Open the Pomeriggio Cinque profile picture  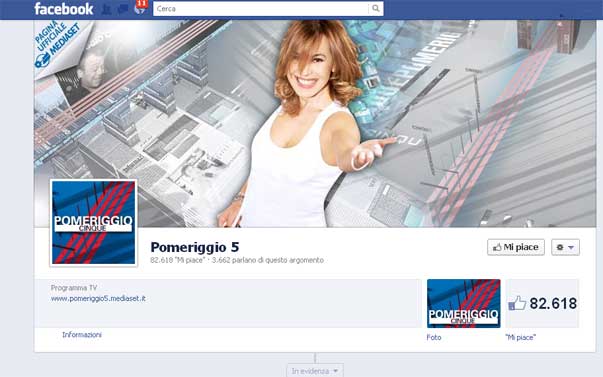tap(93, 223)
